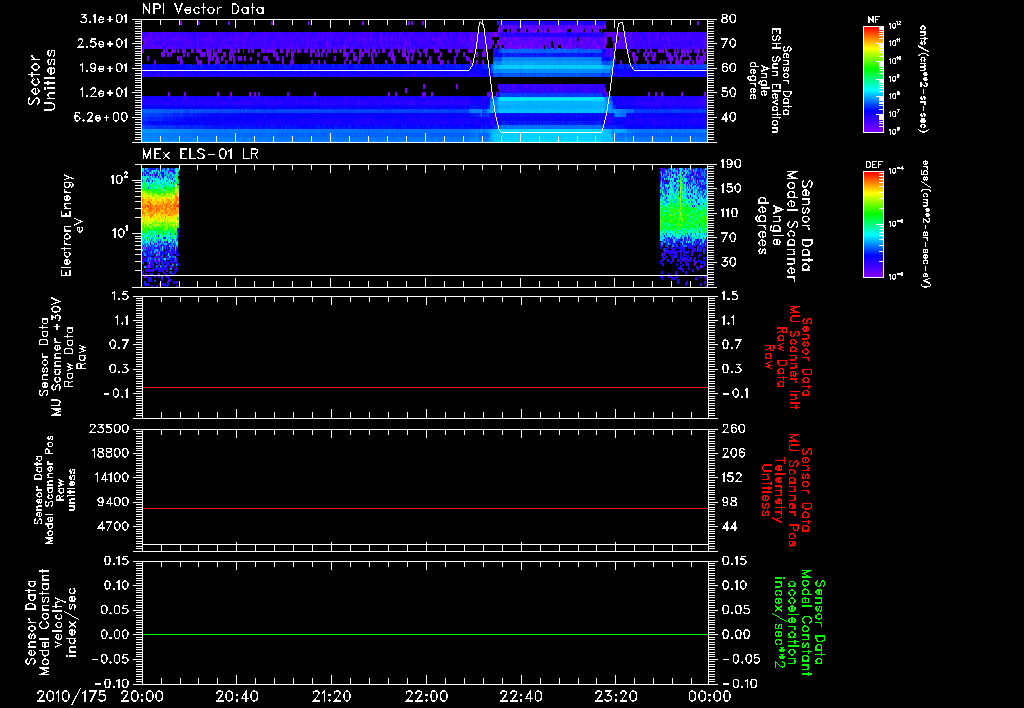Viewport: 1024px width, 708px height.
Task: Click the '20:40' time axis label
Action: coord(236,696)
